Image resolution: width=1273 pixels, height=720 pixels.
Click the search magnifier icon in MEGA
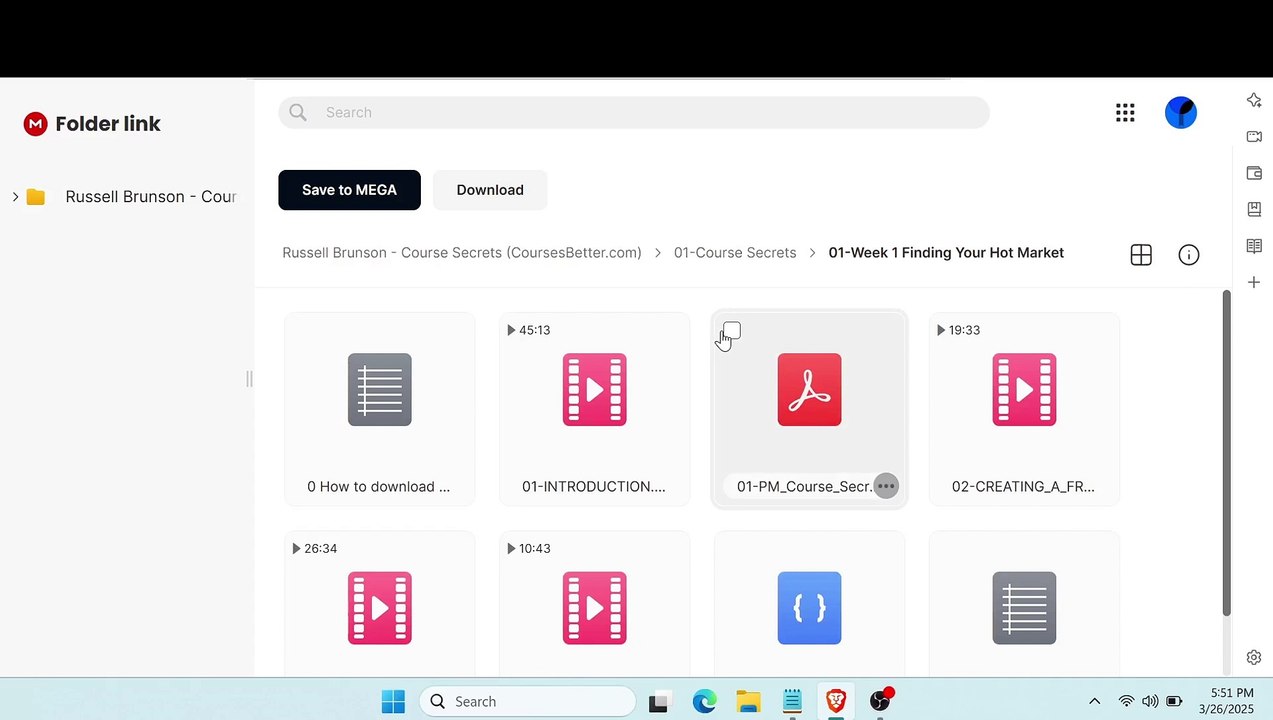pos(298,112)
